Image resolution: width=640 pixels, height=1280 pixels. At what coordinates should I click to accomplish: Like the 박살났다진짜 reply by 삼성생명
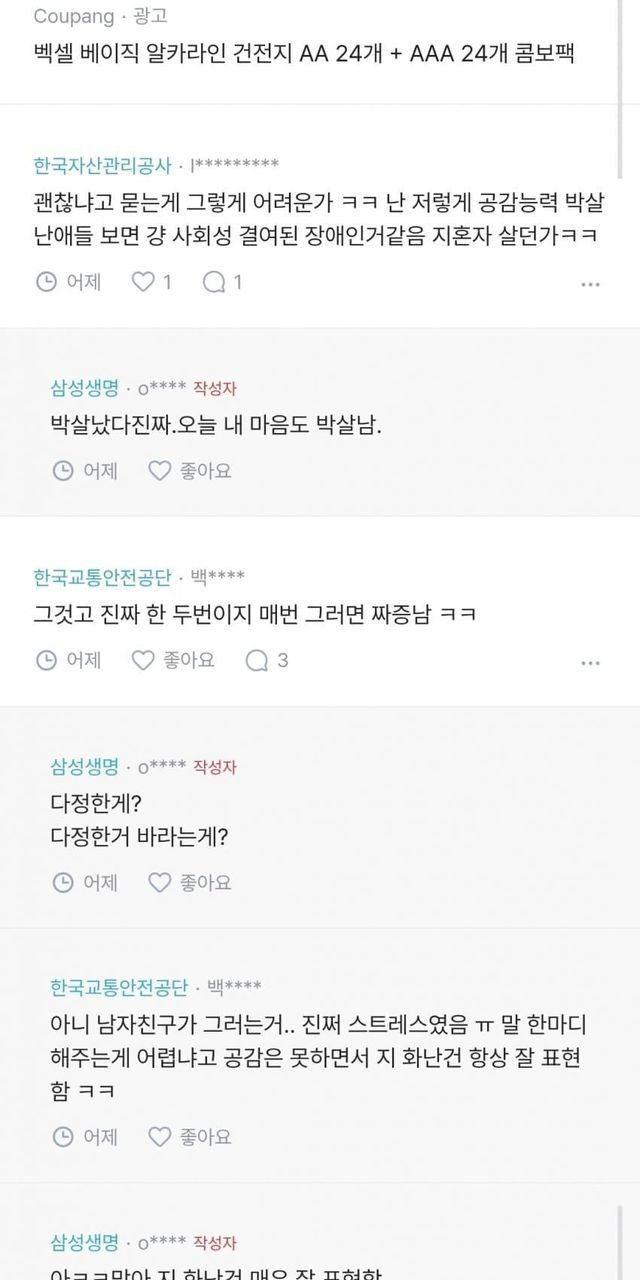(x=160, y=470)
